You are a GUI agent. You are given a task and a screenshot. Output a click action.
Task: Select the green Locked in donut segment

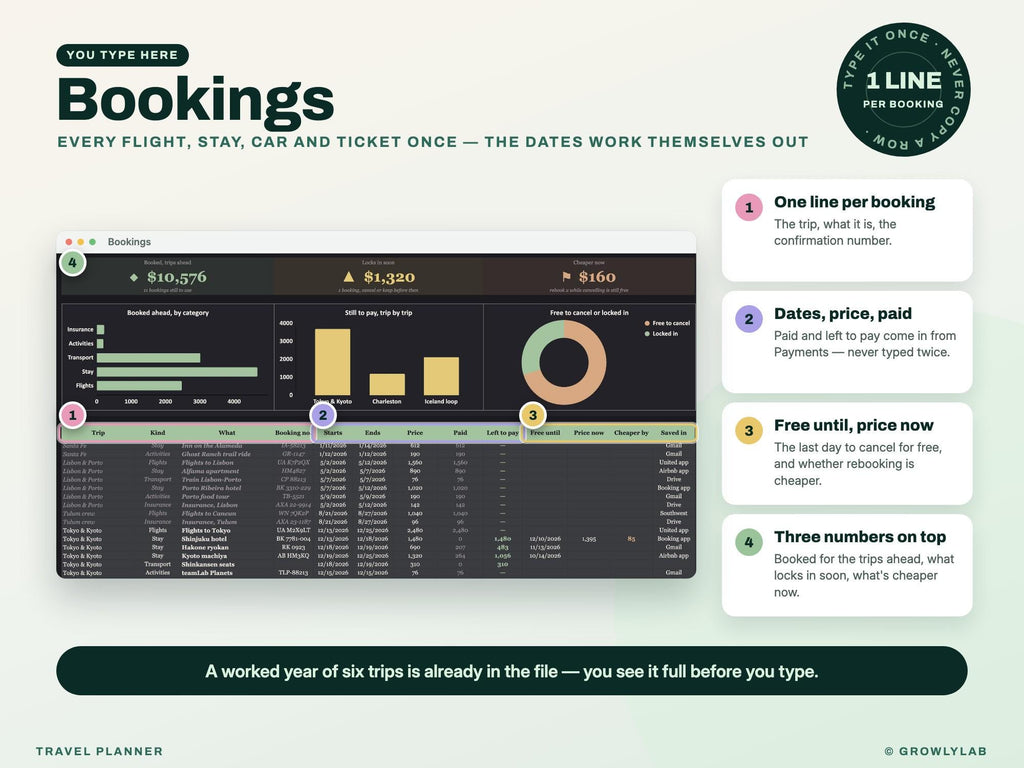[x=537, y=346]
